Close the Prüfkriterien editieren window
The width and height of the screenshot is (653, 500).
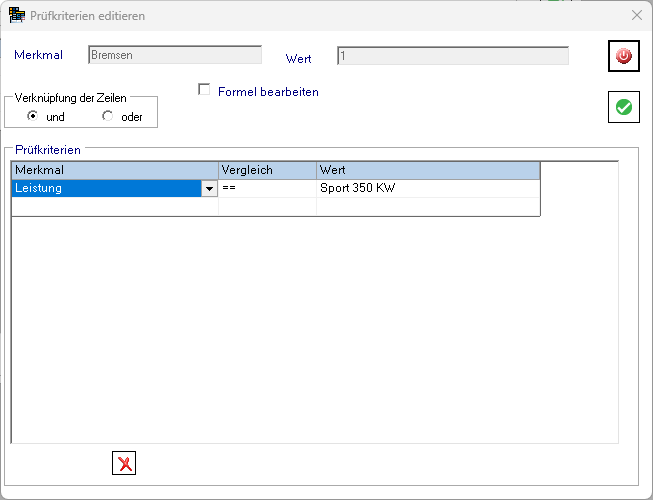[x=637, y=16]
